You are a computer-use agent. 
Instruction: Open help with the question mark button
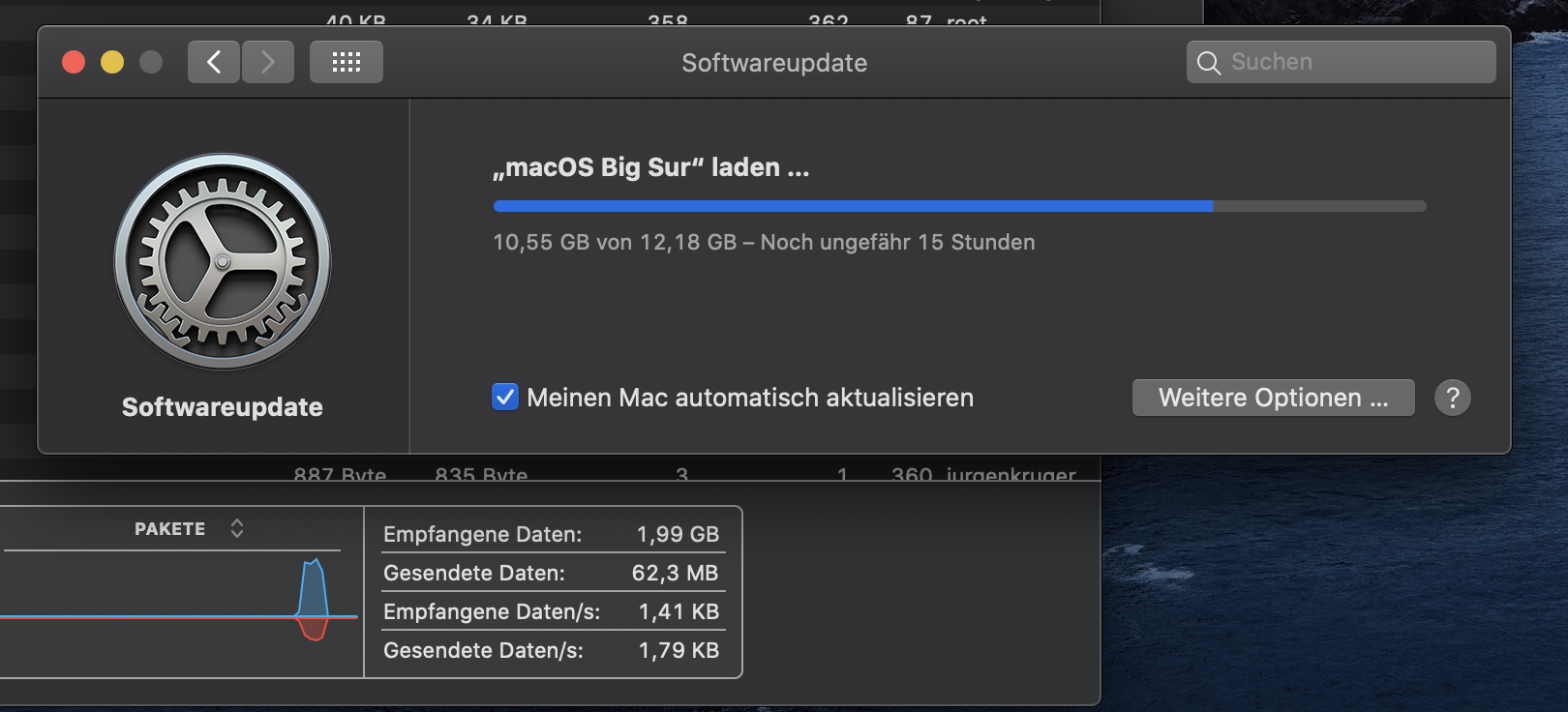[1452, 398]
